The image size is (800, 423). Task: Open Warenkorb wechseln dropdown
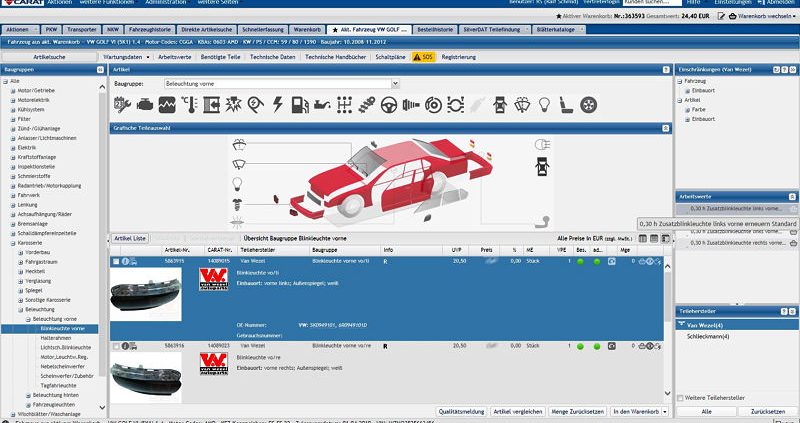coord(764,16)
